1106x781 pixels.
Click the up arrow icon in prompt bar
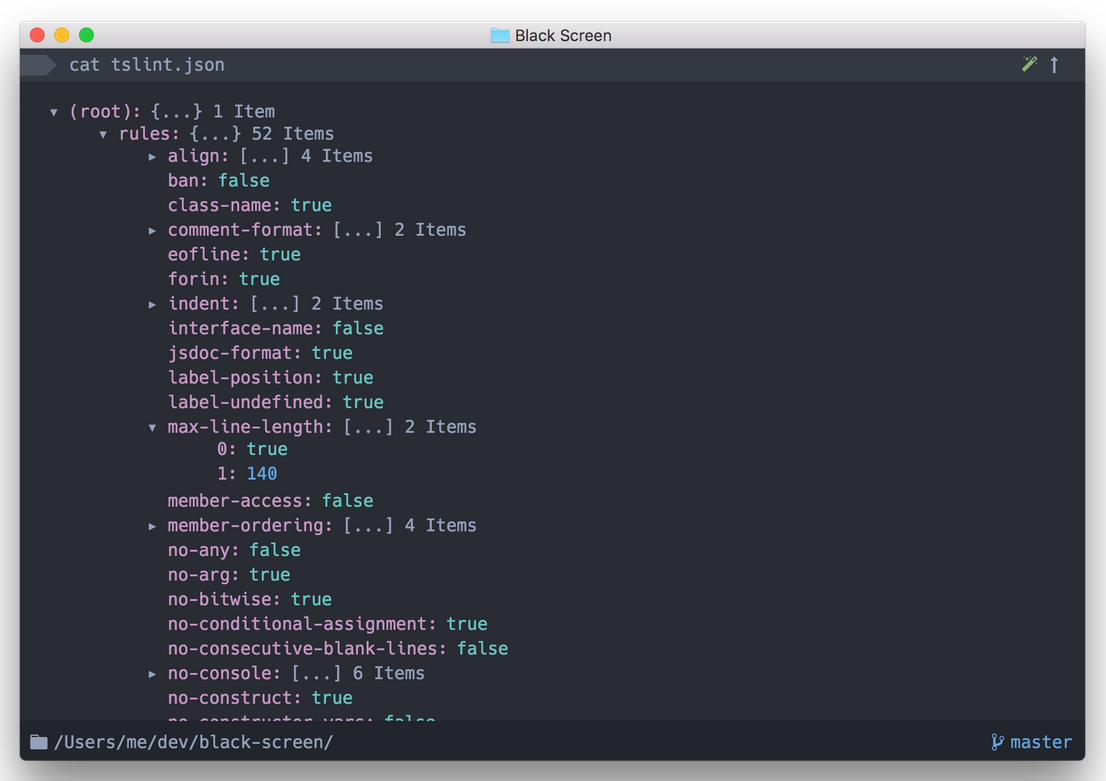click(x=1054, y=65)
